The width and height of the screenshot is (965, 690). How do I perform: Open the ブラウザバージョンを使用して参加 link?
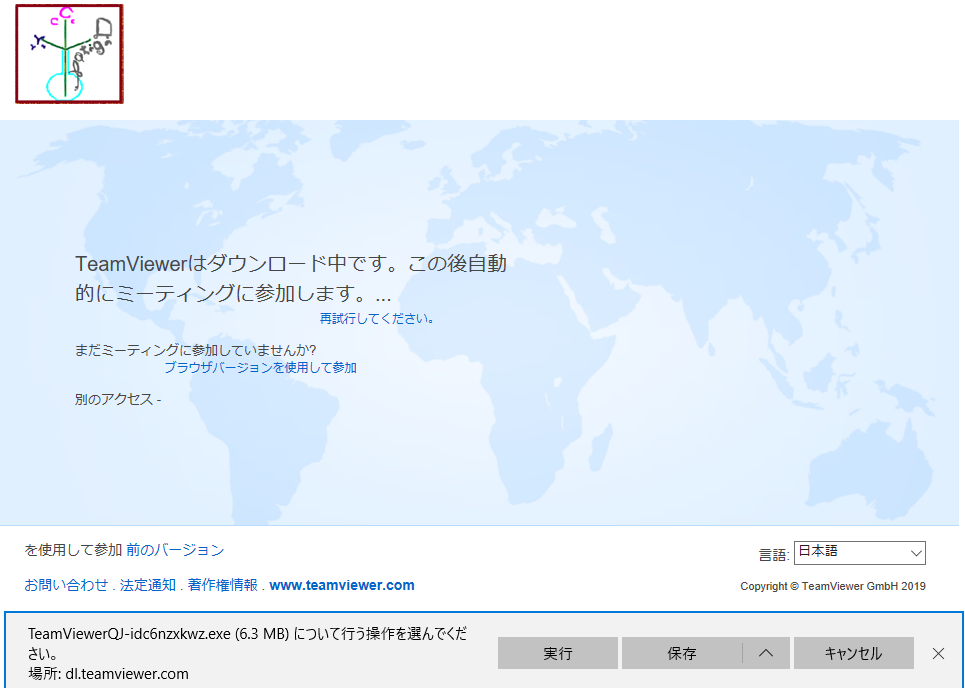click(260, 367)
